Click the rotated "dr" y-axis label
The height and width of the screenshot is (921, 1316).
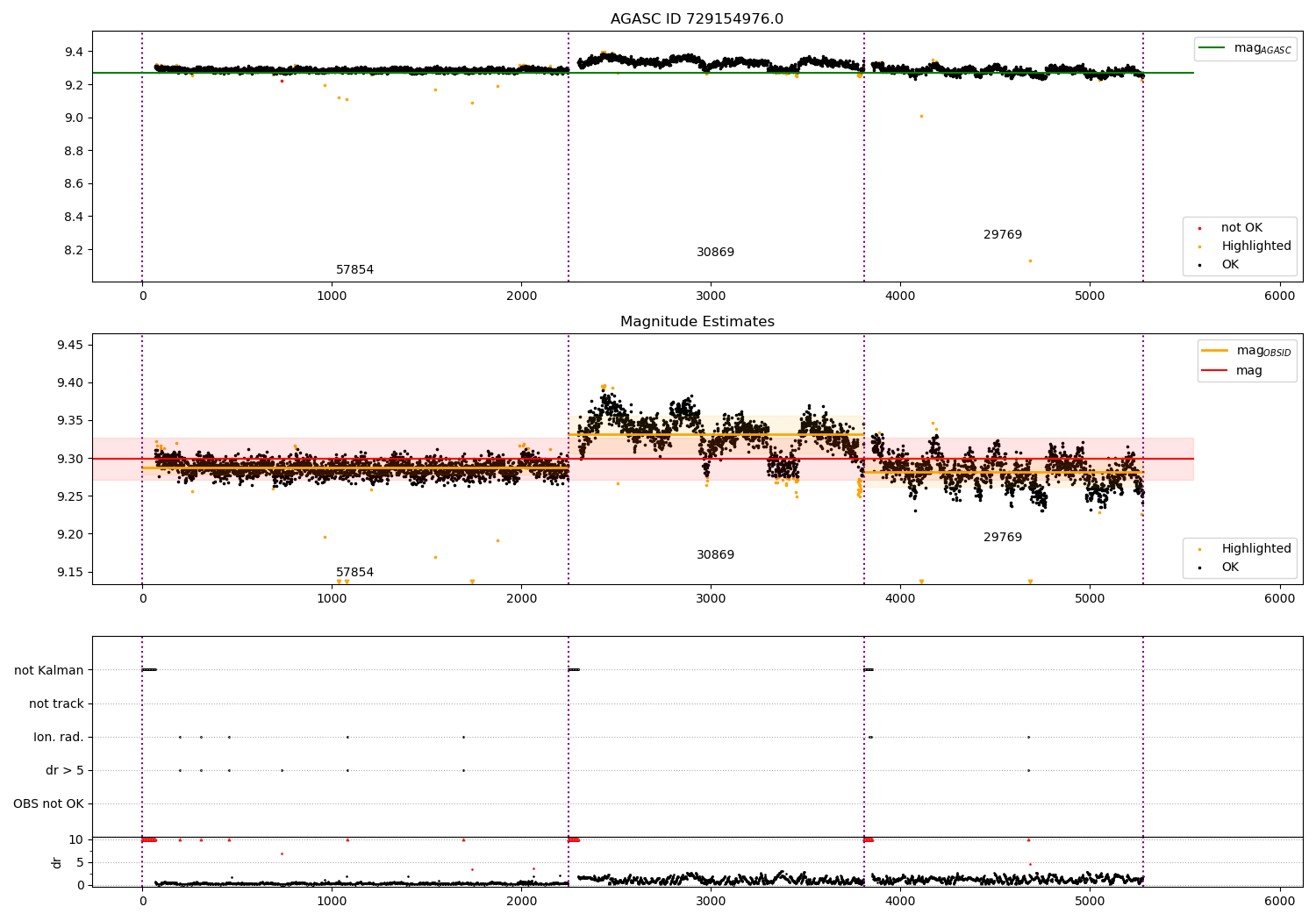57,862
